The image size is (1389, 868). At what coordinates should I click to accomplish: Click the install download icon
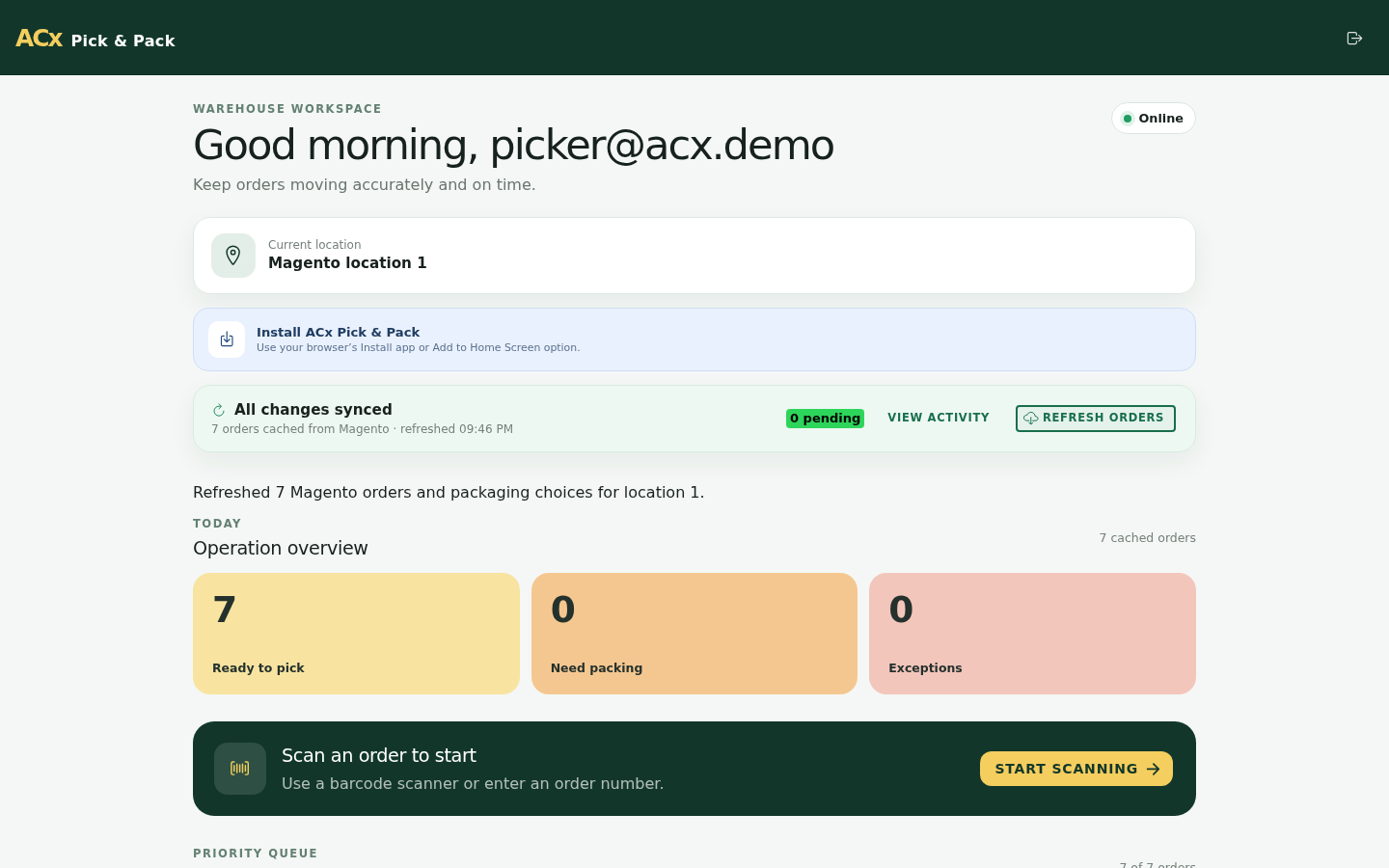227,339
